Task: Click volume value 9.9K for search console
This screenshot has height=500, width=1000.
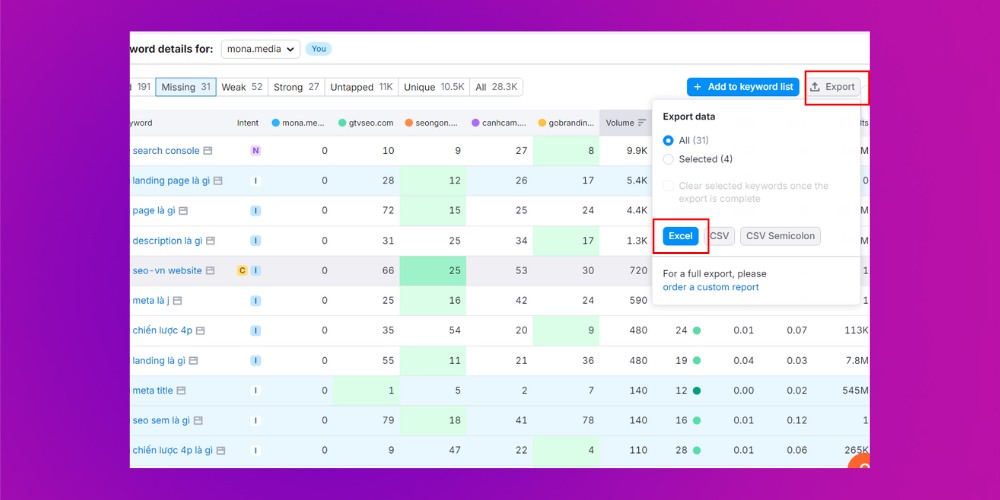Action: click(x=636, y=151)
